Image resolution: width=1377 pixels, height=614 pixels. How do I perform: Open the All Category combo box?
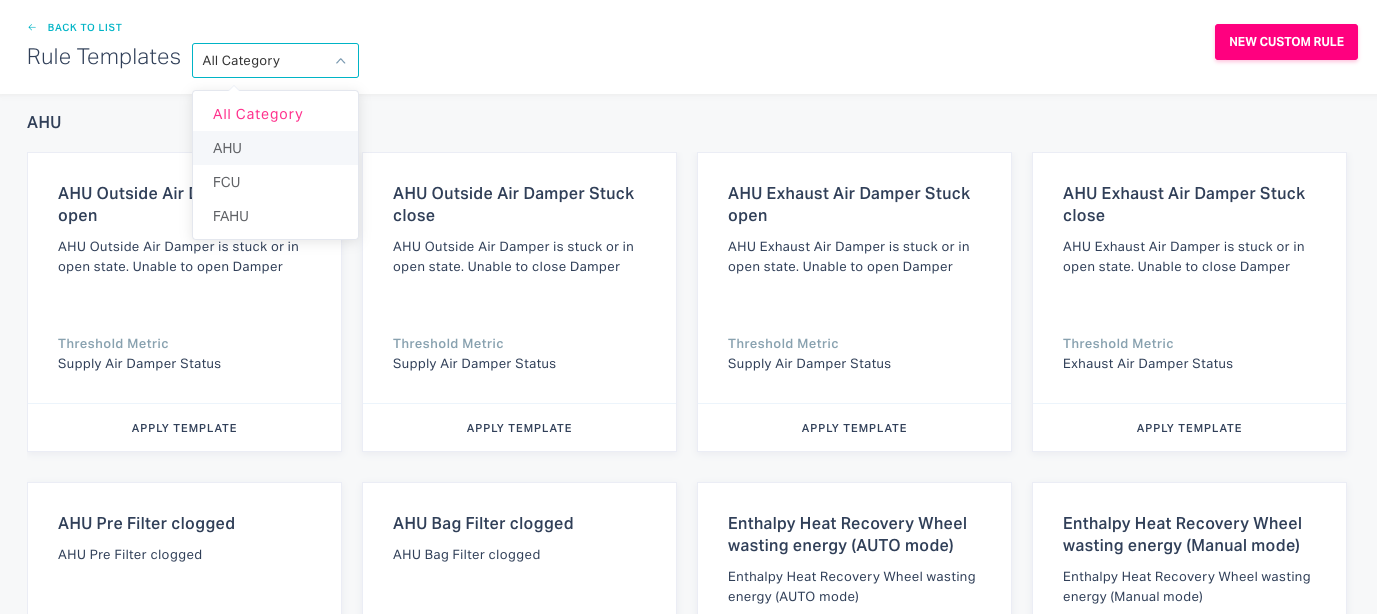(274, 61)
